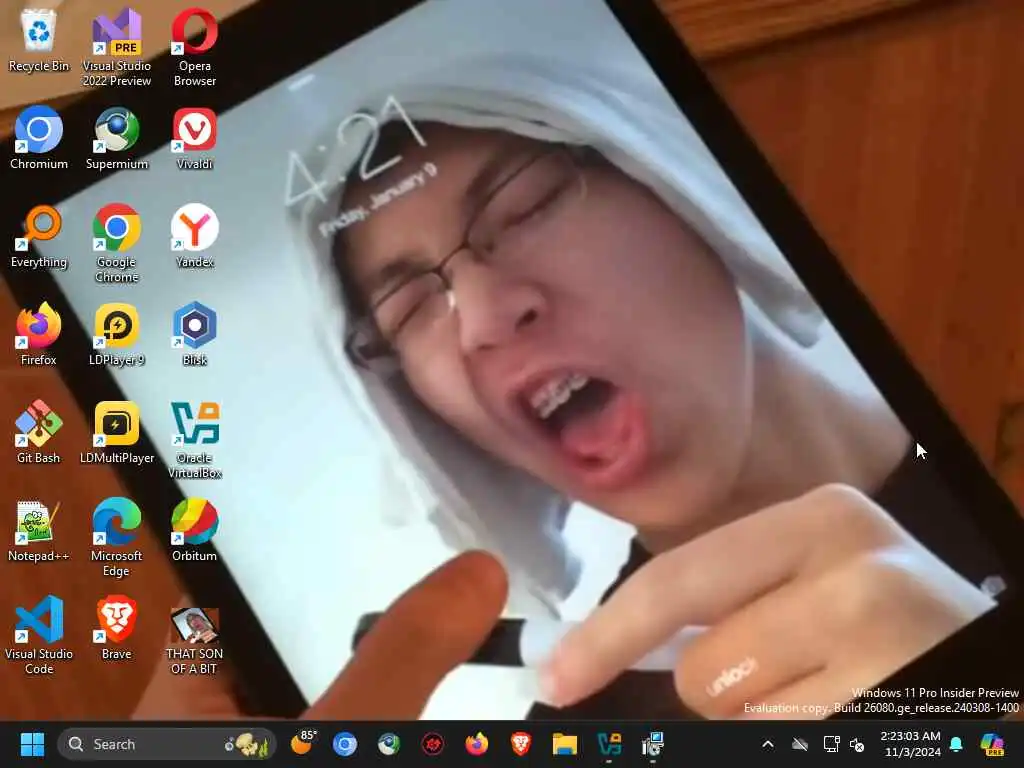Select the LDPlayer 9 shortcut

(x=117, y=334)
